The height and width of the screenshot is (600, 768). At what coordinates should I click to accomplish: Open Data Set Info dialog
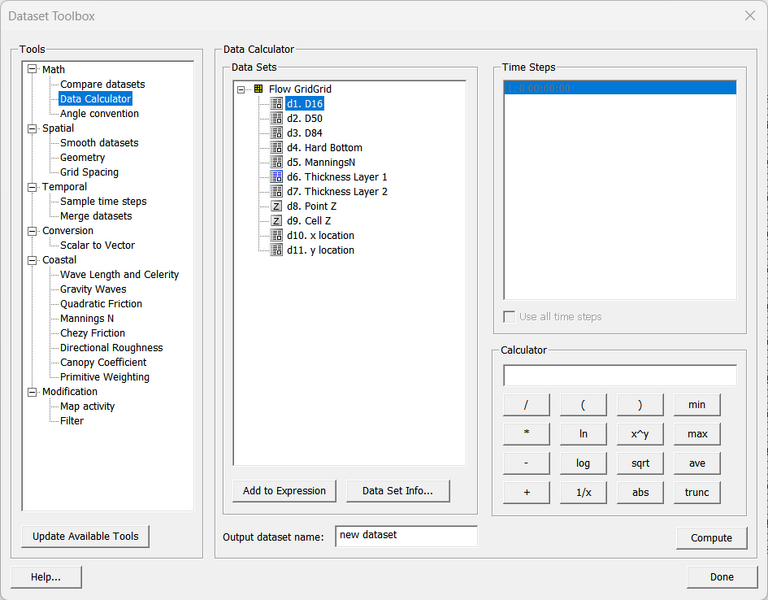click(x=398, y=491)
